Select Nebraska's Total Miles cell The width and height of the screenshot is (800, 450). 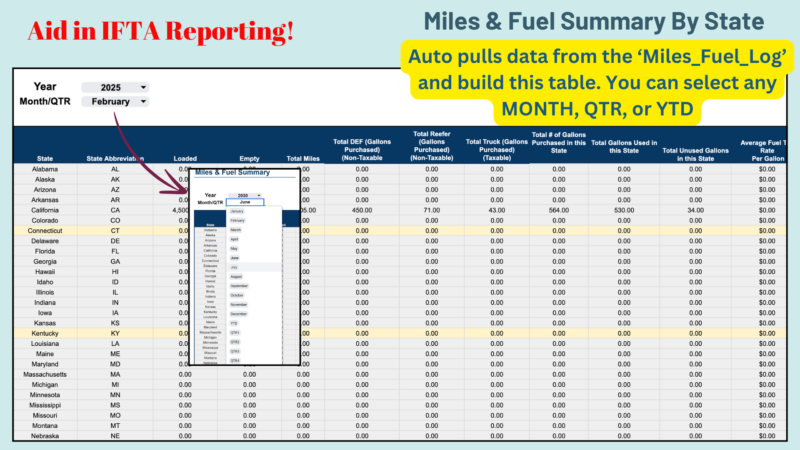coord(303,436)
